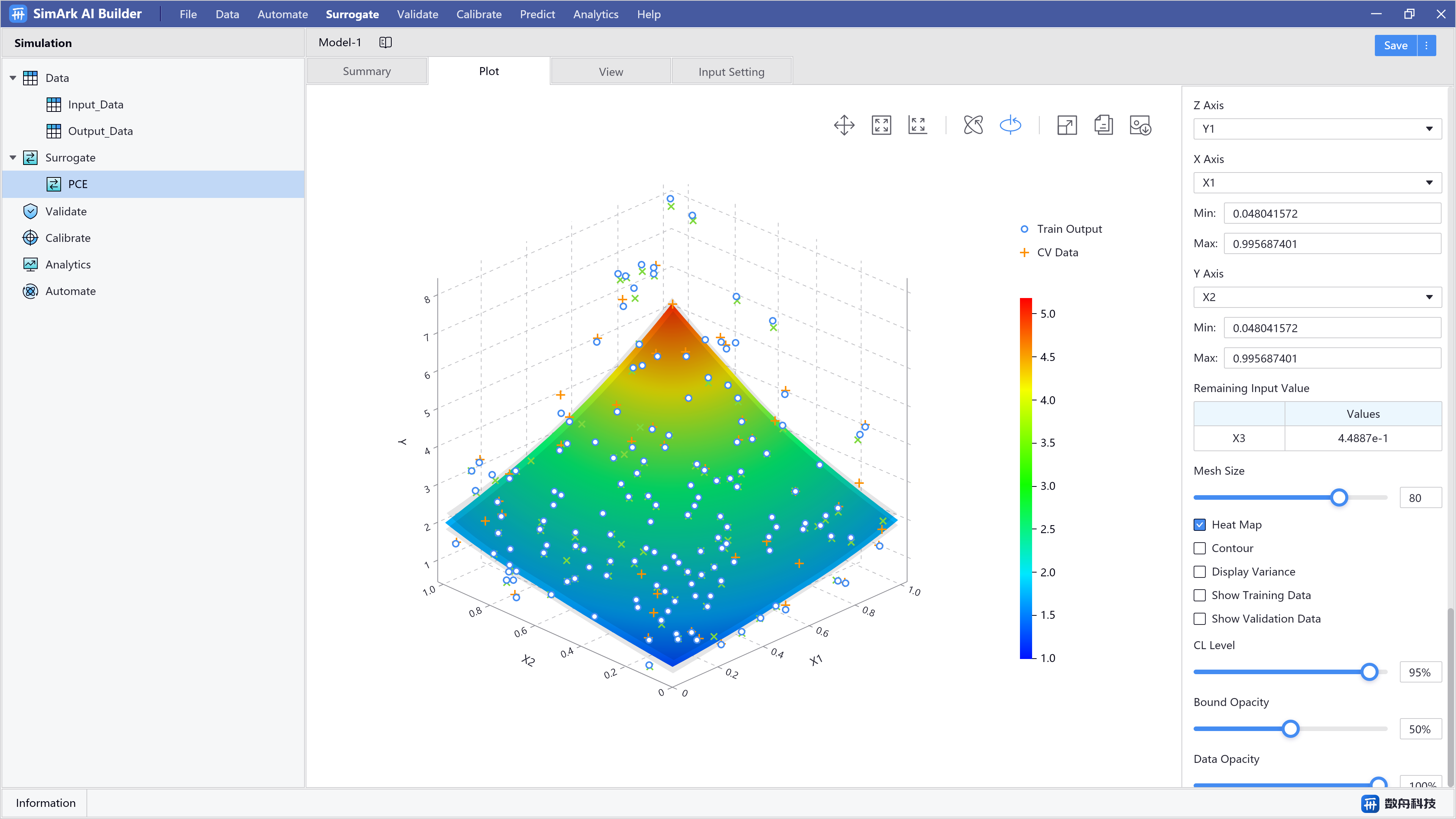Click the Data table icon in tree
The width and height of the screenshot is (1456, 819).
click(x=30, y=78)
